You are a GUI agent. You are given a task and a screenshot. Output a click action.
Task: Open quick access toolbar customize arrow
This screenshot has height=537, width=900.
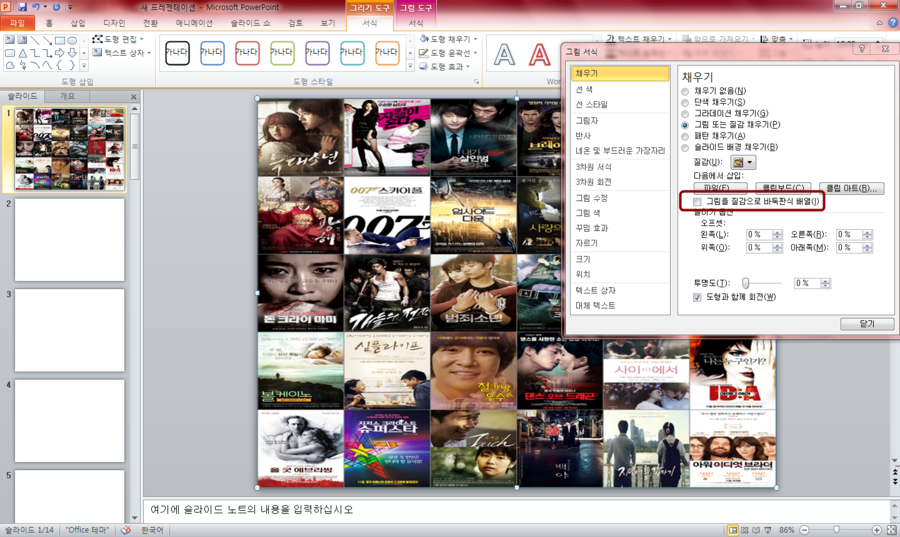click(x=71, y=7)
